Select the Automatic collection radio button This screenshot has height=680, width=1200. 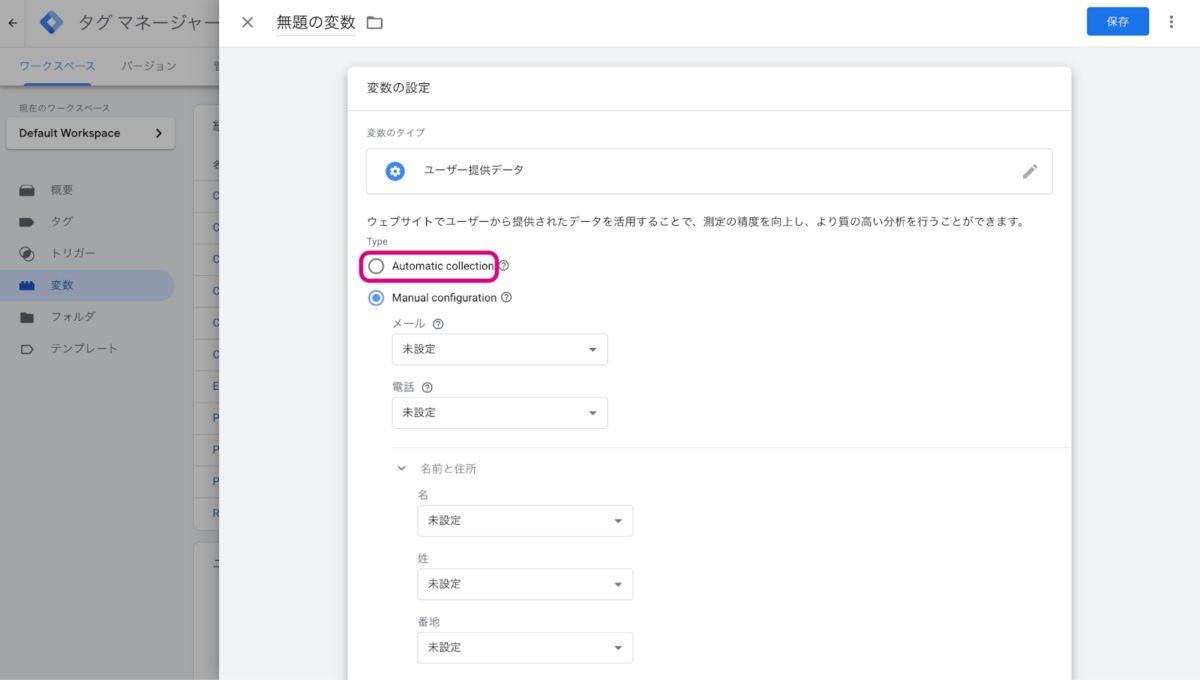(x=376, y=266)
